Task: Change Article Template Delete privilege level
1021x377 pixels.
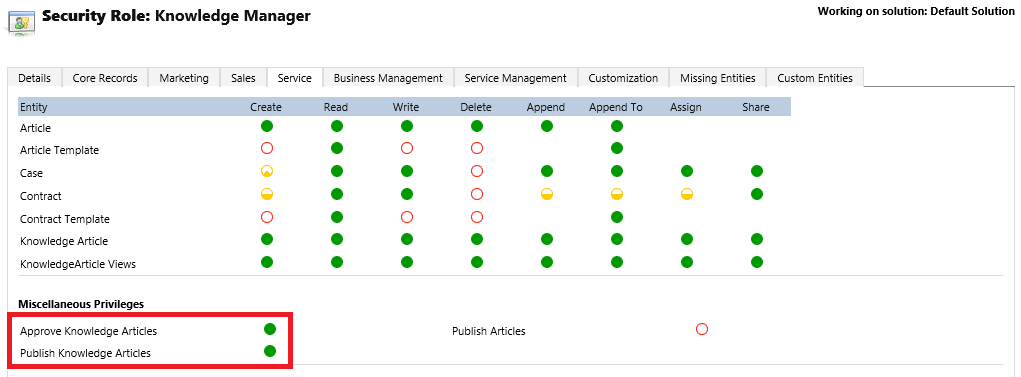Action: click(x=477, y=148)
